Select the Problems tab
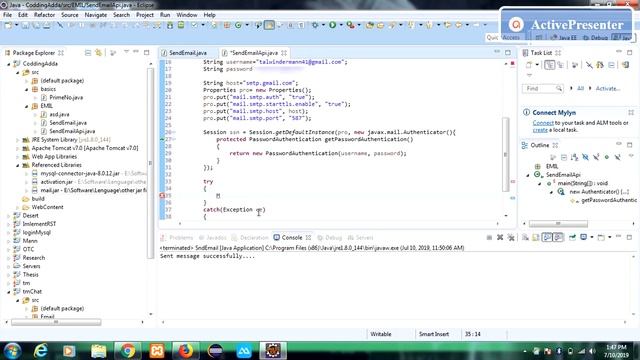Image resolution: width=640 pixels, height=360 pixels. pyautogui.click(x=177, y=238)
